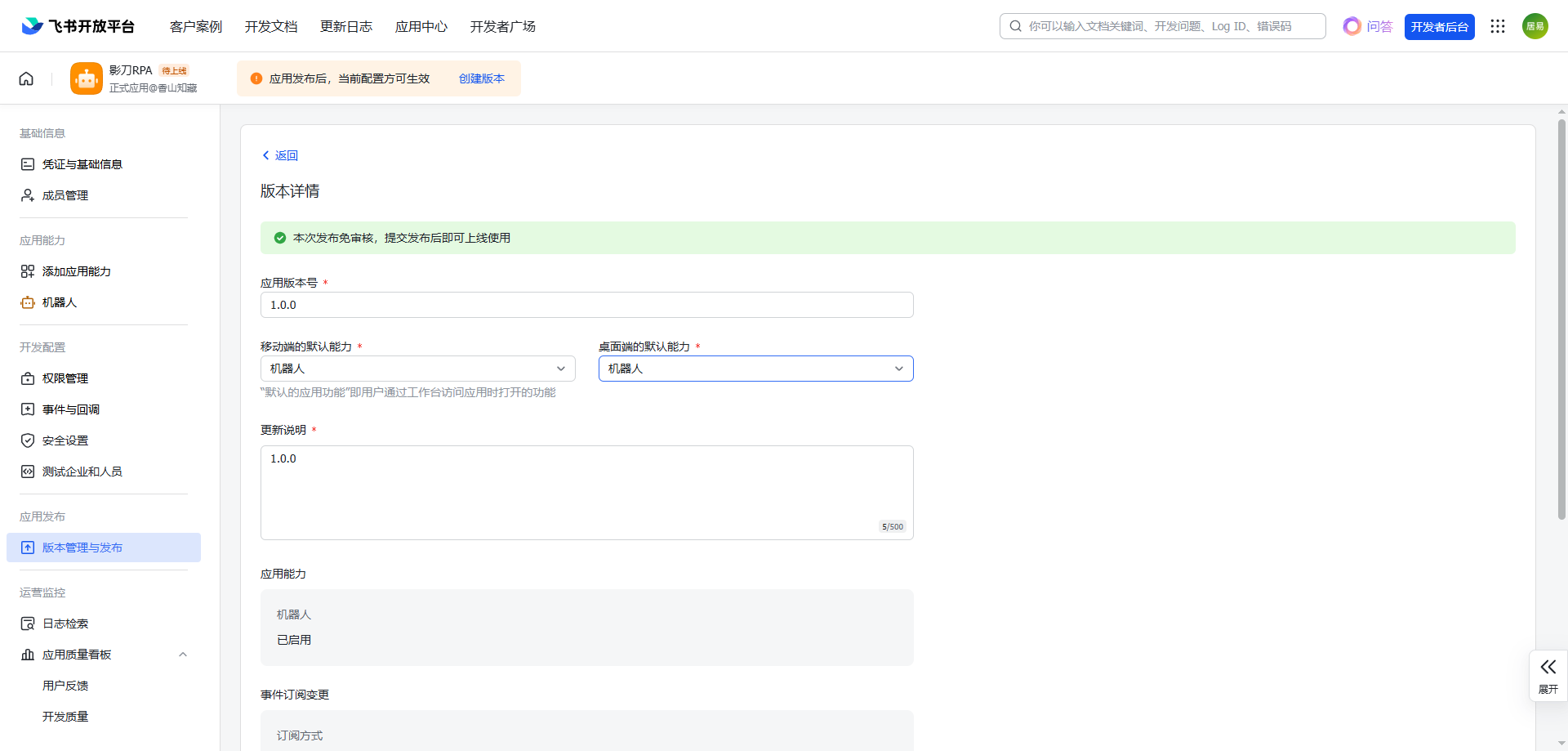Open the apps grid menu icon
The height and width of the screenshot is (751, 1568).
[x=1497, y=26]
